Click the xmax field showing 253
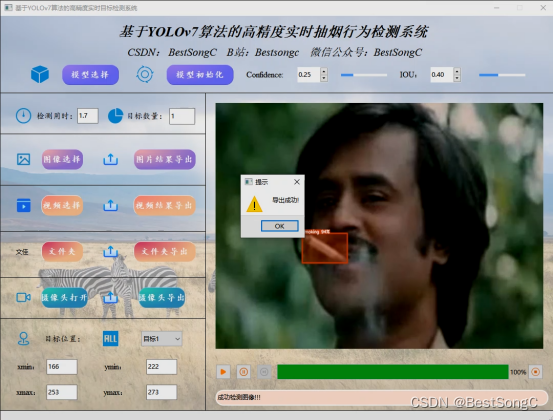 pos(62,392)
